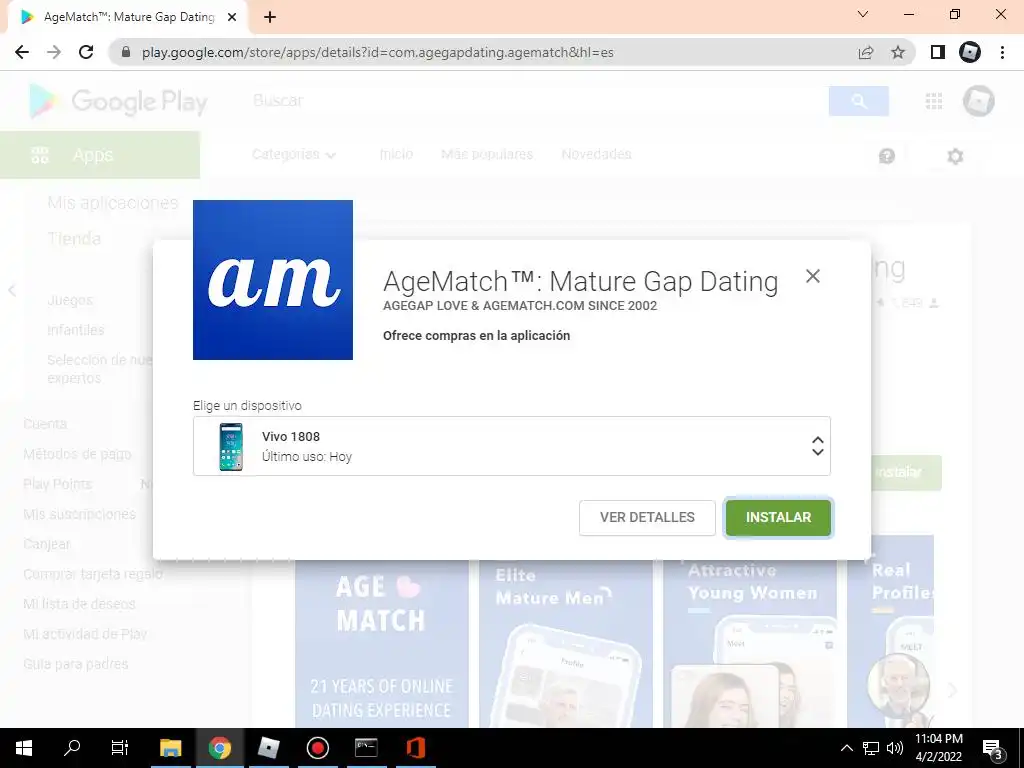
Task: Click the VER DETALLES button
Action: [647, 517]
